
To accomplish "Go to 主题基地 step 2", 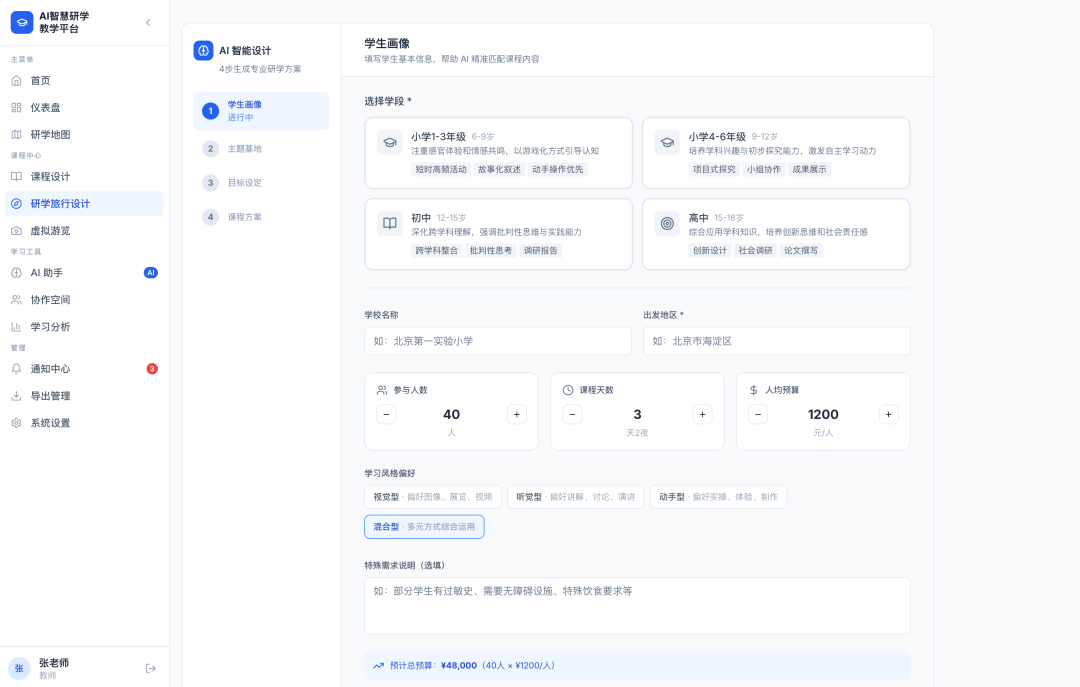I will pos(244,149).
